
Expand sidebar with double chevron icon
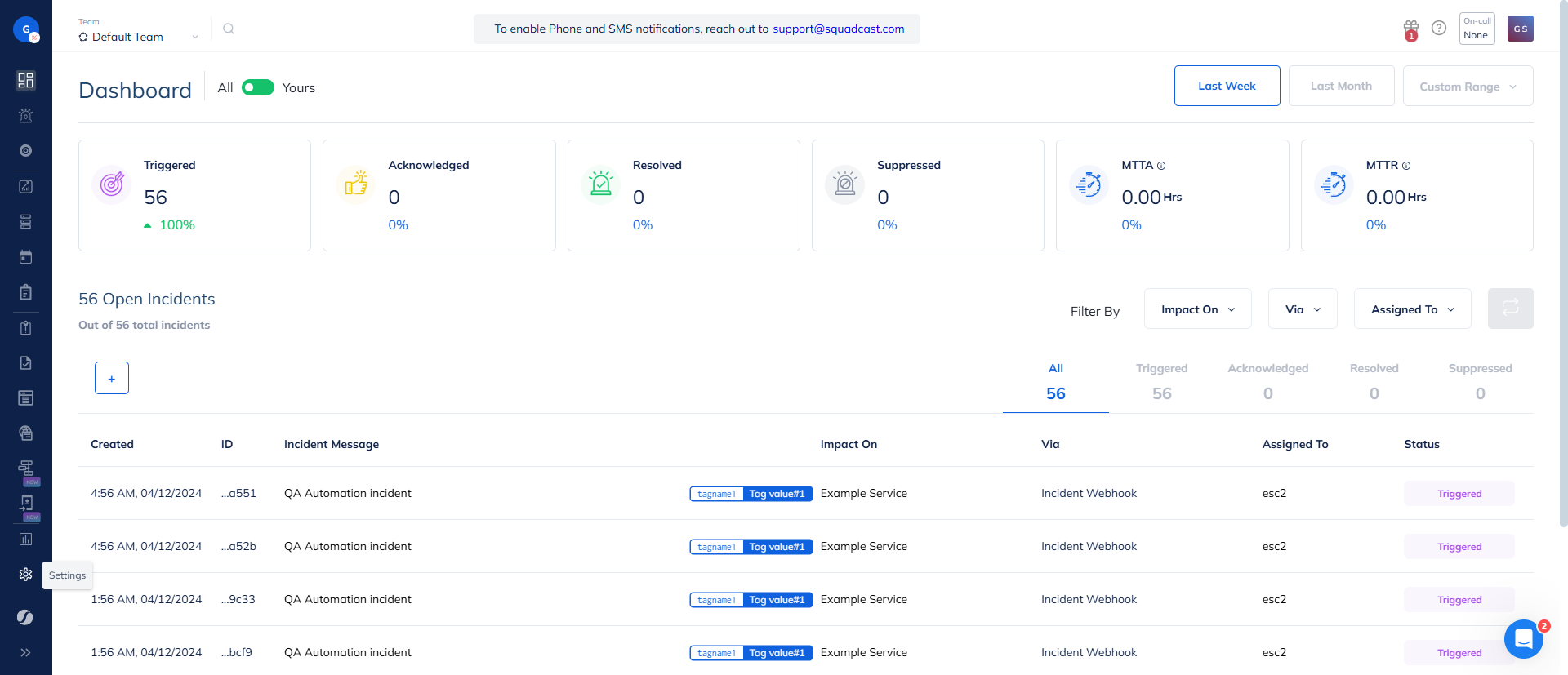[x=25, y=652]
